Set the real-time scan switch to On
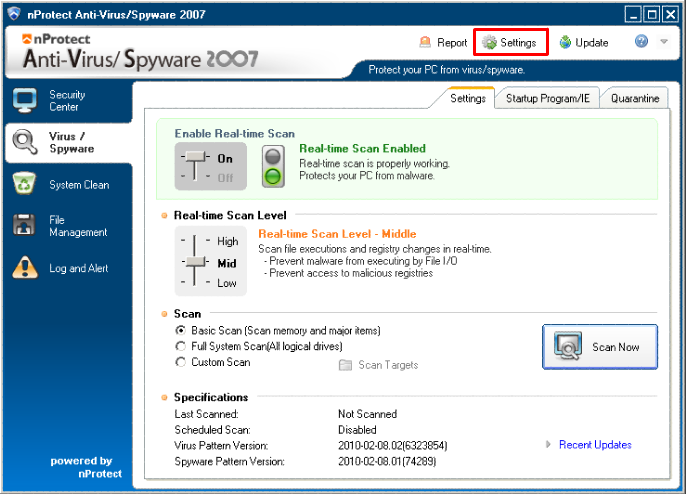Screen dimensions: 686x494 click(x=225, y=158)
